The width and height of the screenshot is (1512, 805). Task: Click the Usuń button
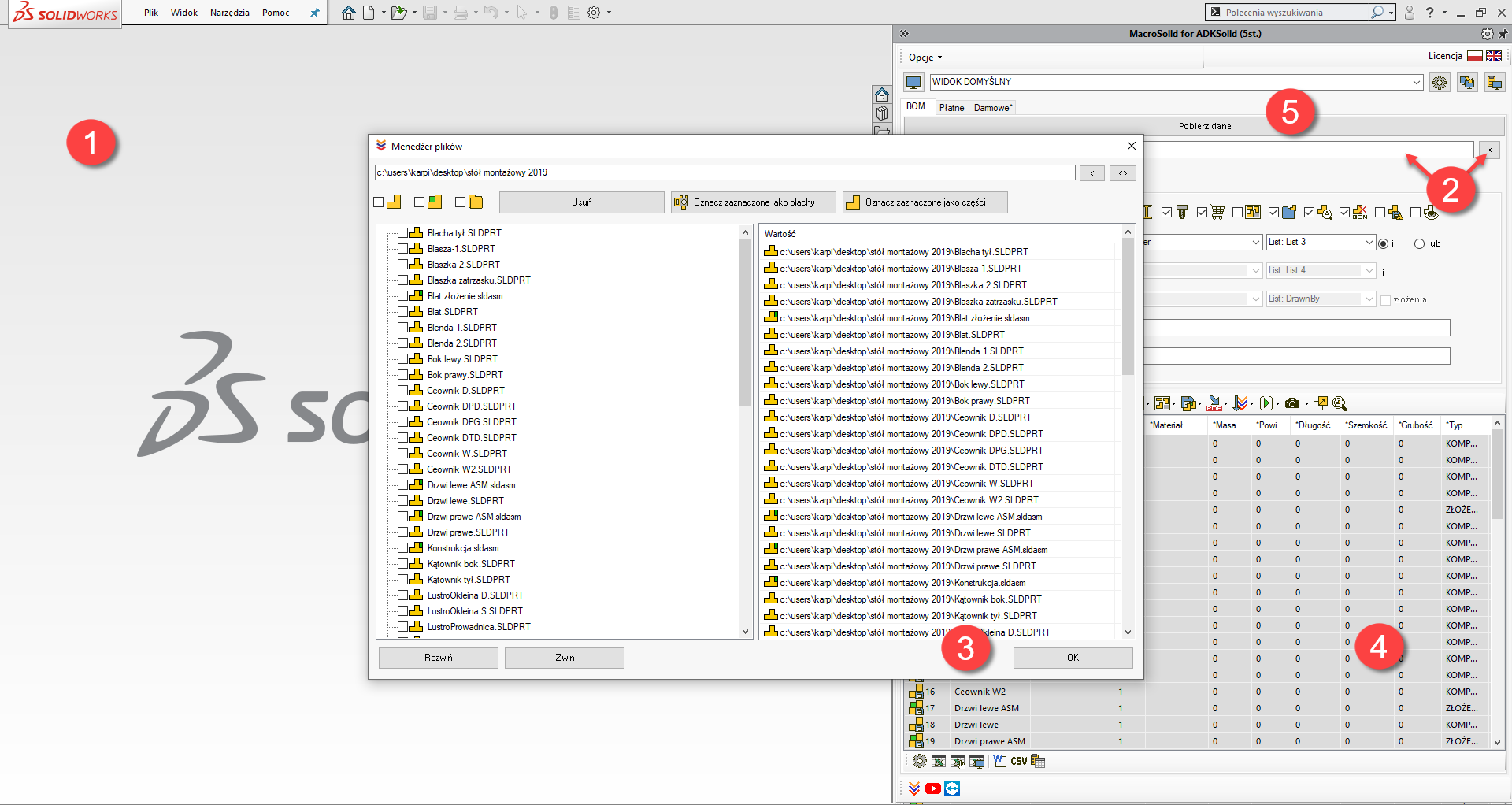click(582, 202)
